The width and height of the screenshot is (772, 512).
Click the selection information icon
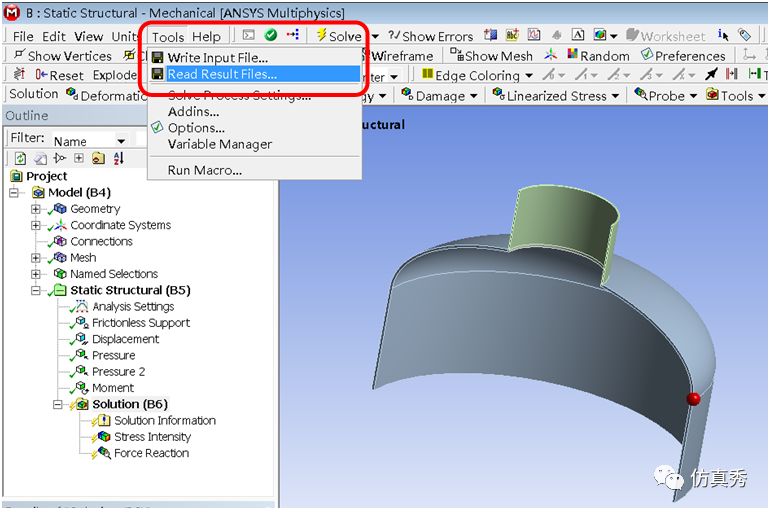coord(723,34)
